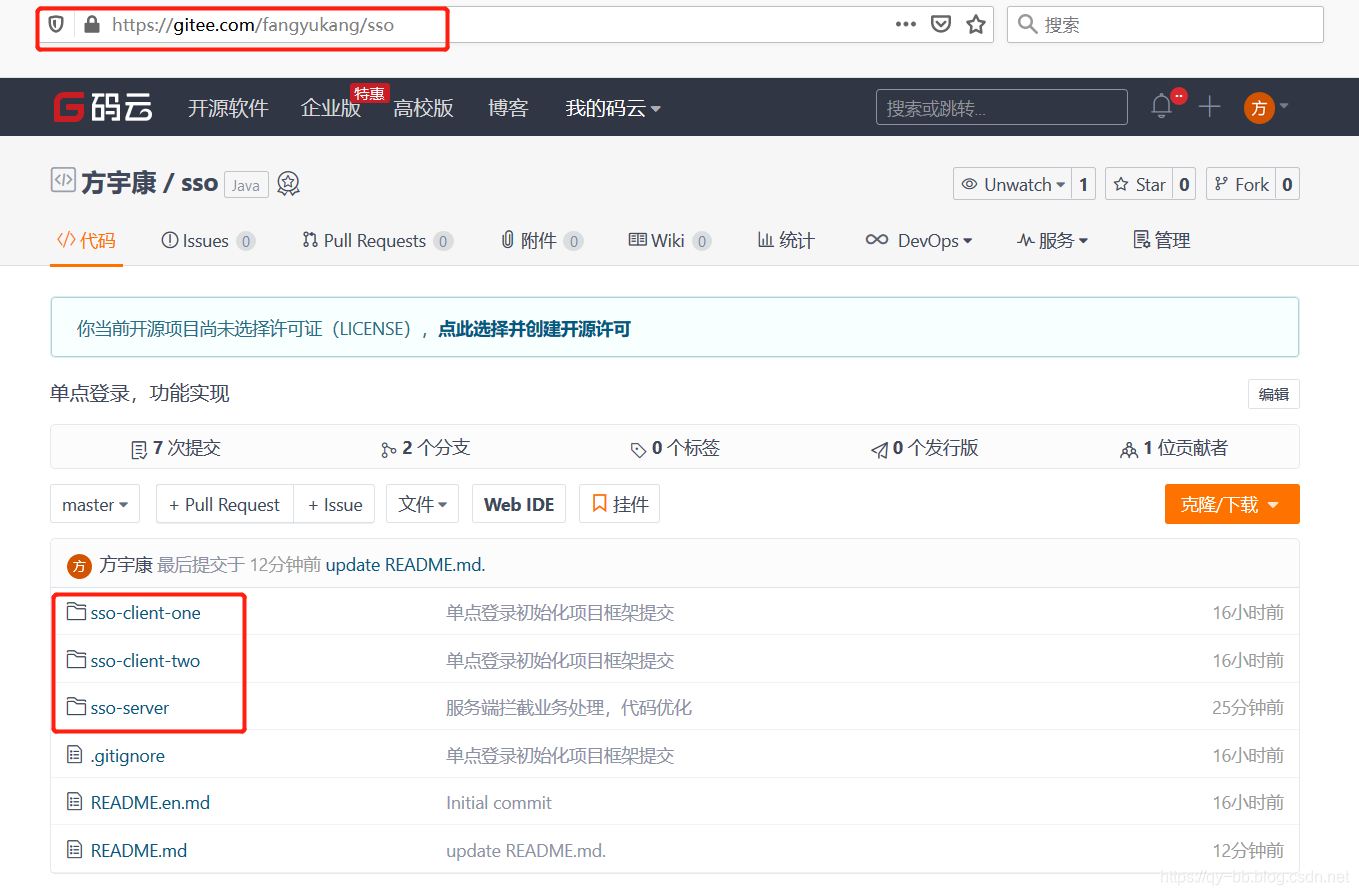Open the Web IDE
Viewport: 1359px width, 895px height.
pos(519,504)
